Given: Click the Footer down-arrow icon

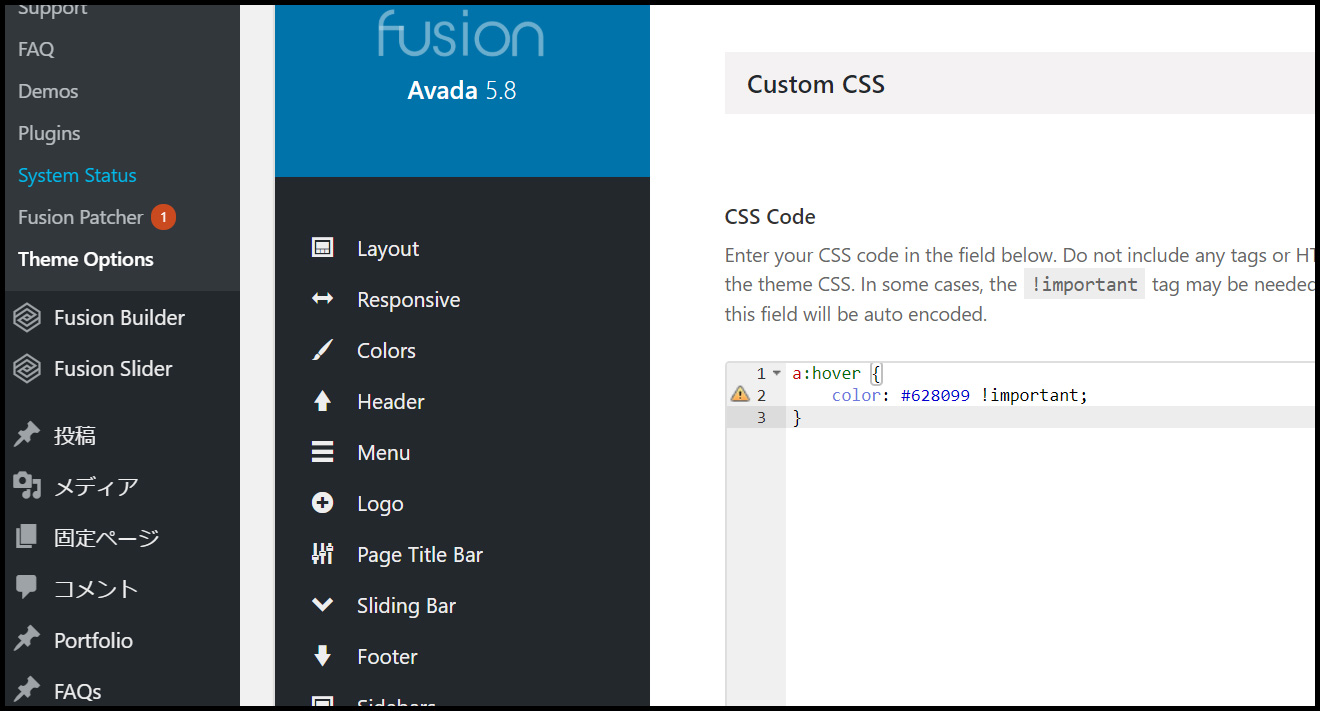Looking at the screenshot, I should click(322, 656).
